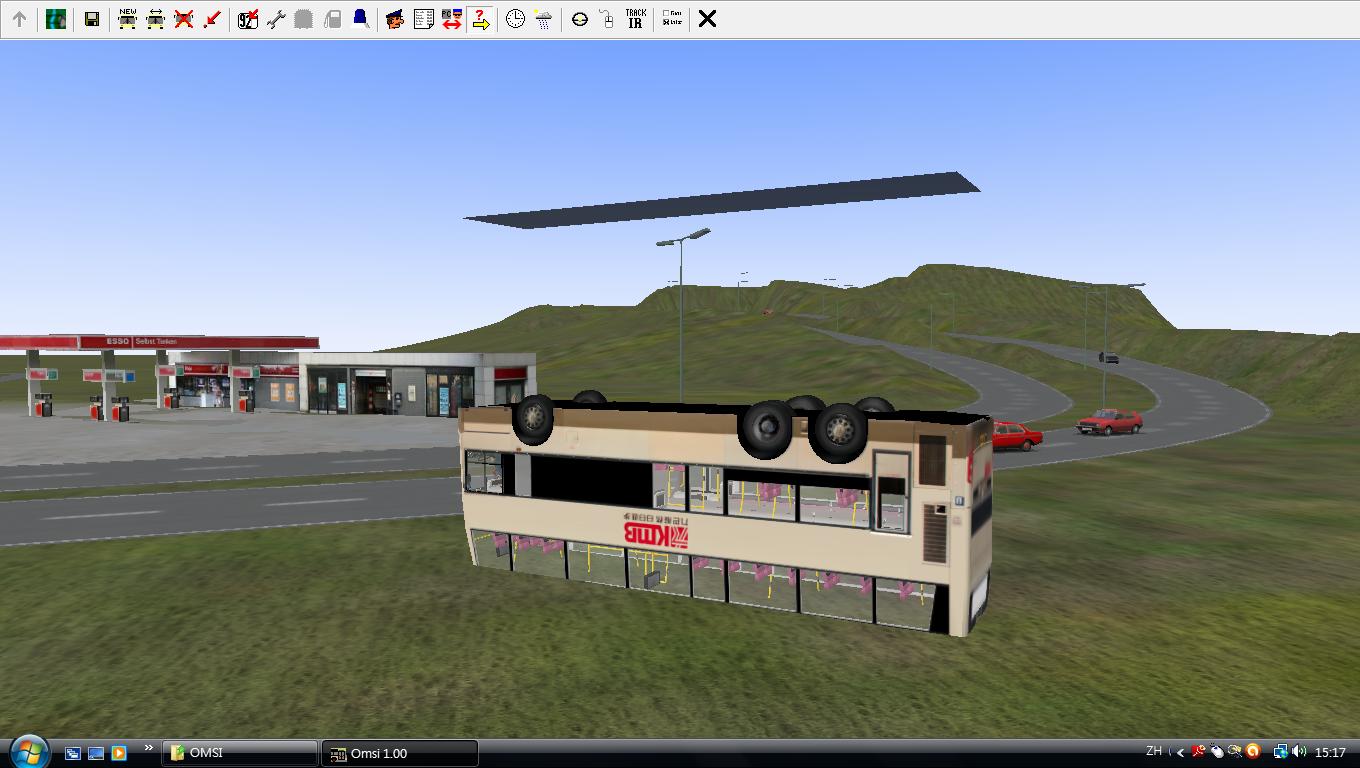
Task: Switch to the OMSI folder taskbar button
Action: point(240,753)
